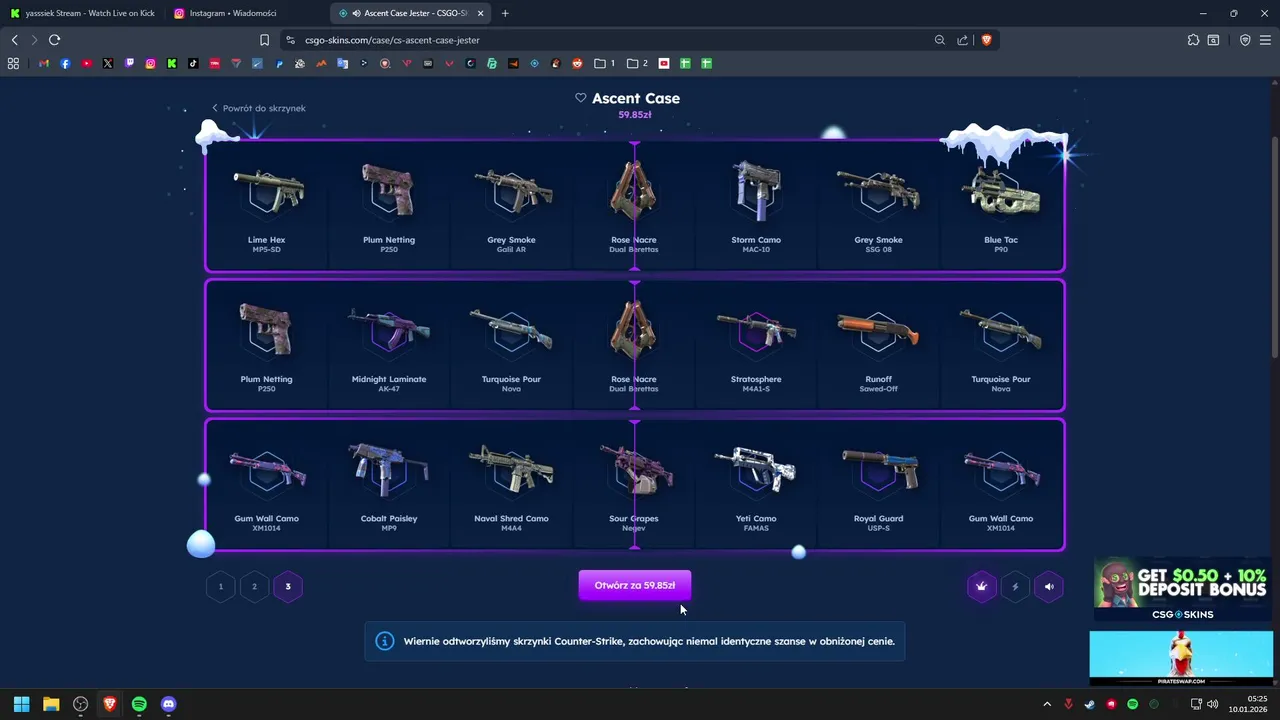Open the Windows Start menu
The width and height of the screenshot is (1280, 720).
click(x=21, y=704)
